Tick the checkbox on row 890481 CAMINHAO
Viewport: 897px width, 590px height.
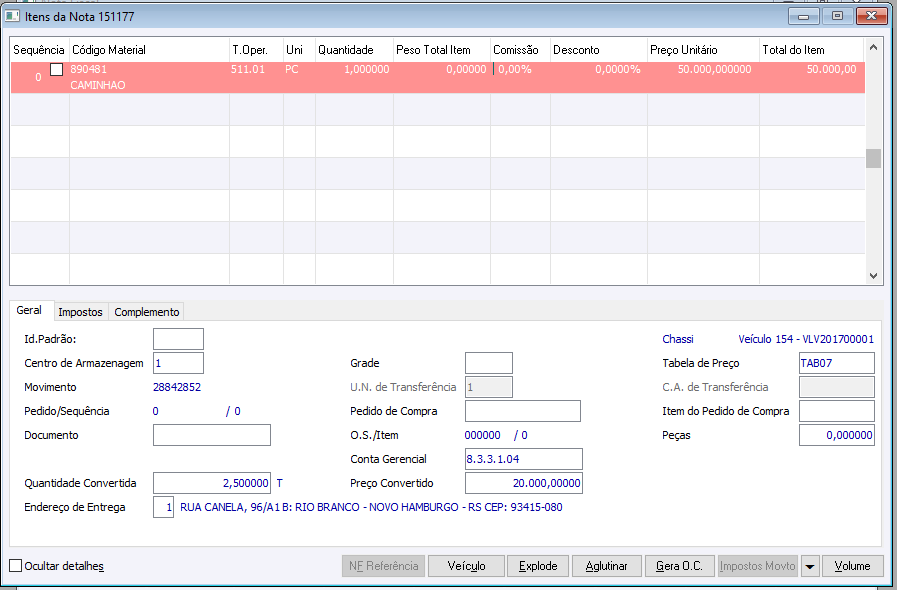[x=57, y=70]
